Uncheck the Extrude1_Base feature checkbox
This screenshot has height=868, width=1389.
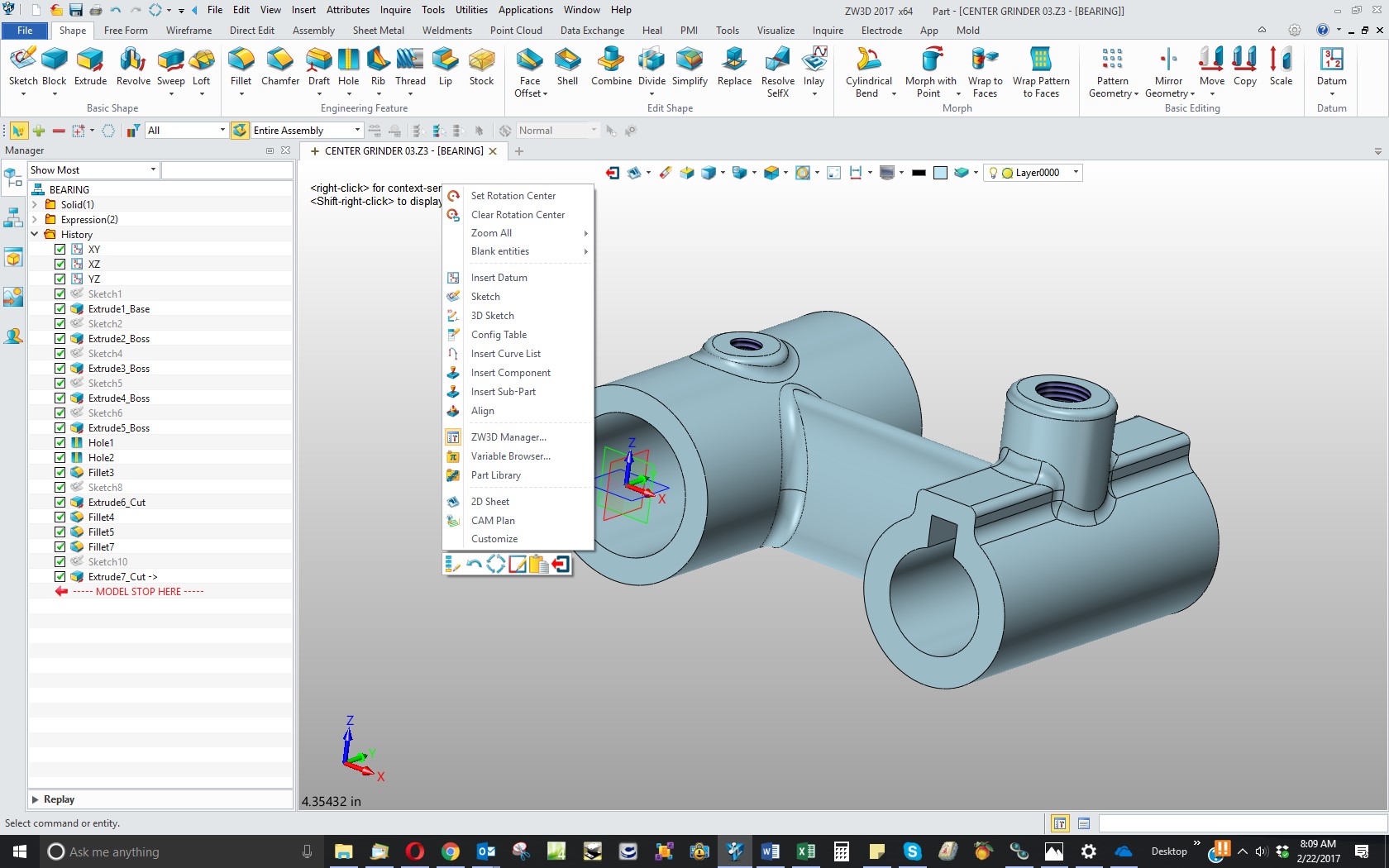point(60,309)
